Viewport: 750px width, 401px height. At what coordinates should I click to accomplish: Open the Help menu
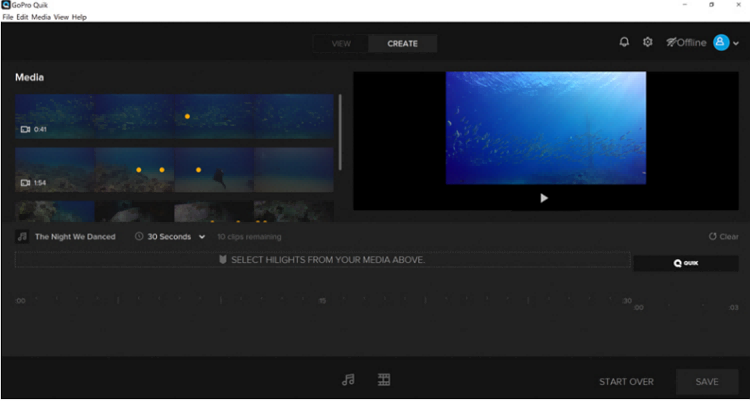(79, 17)
